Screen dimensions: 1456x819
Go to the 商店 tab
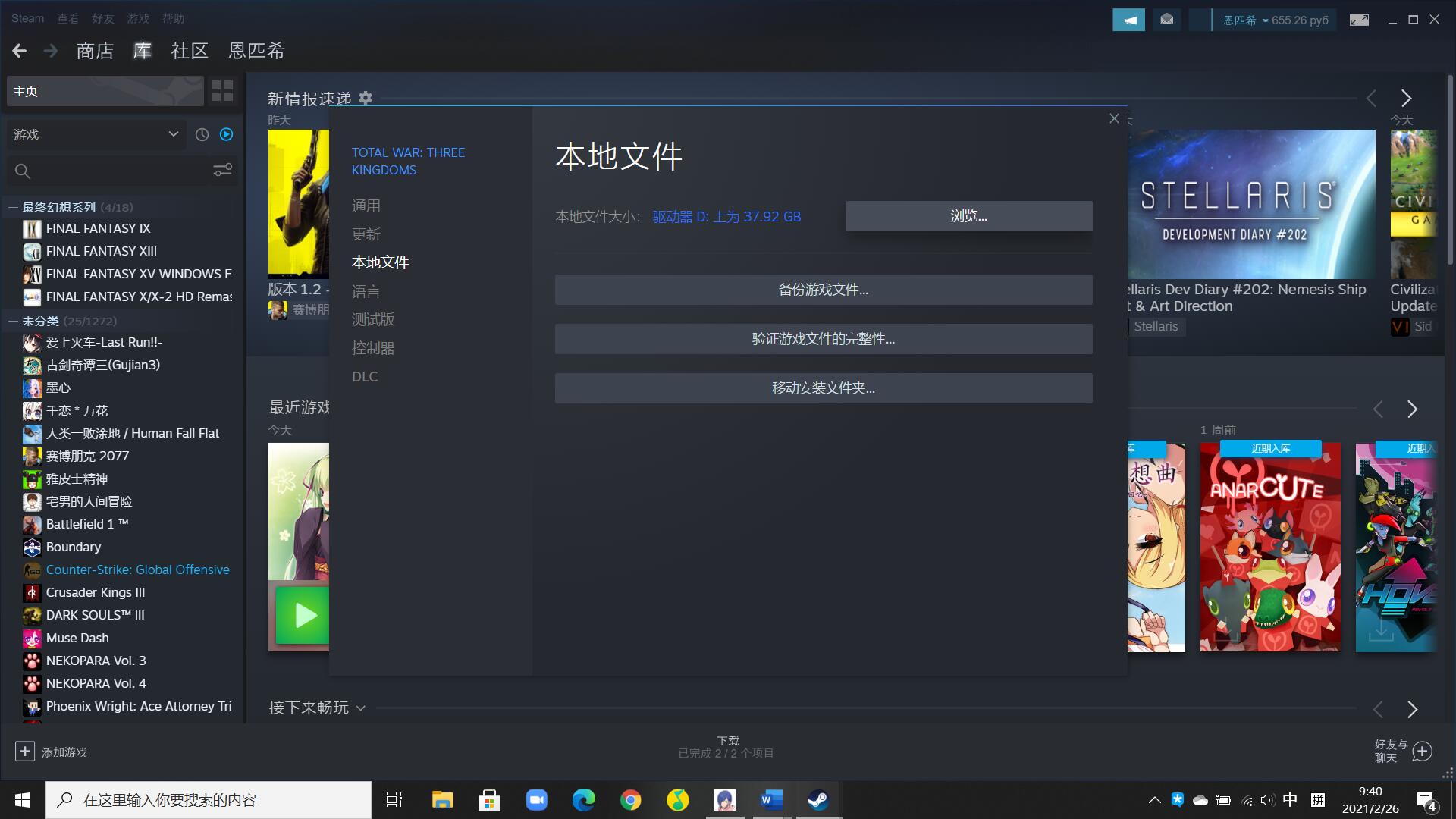[95, 51]
